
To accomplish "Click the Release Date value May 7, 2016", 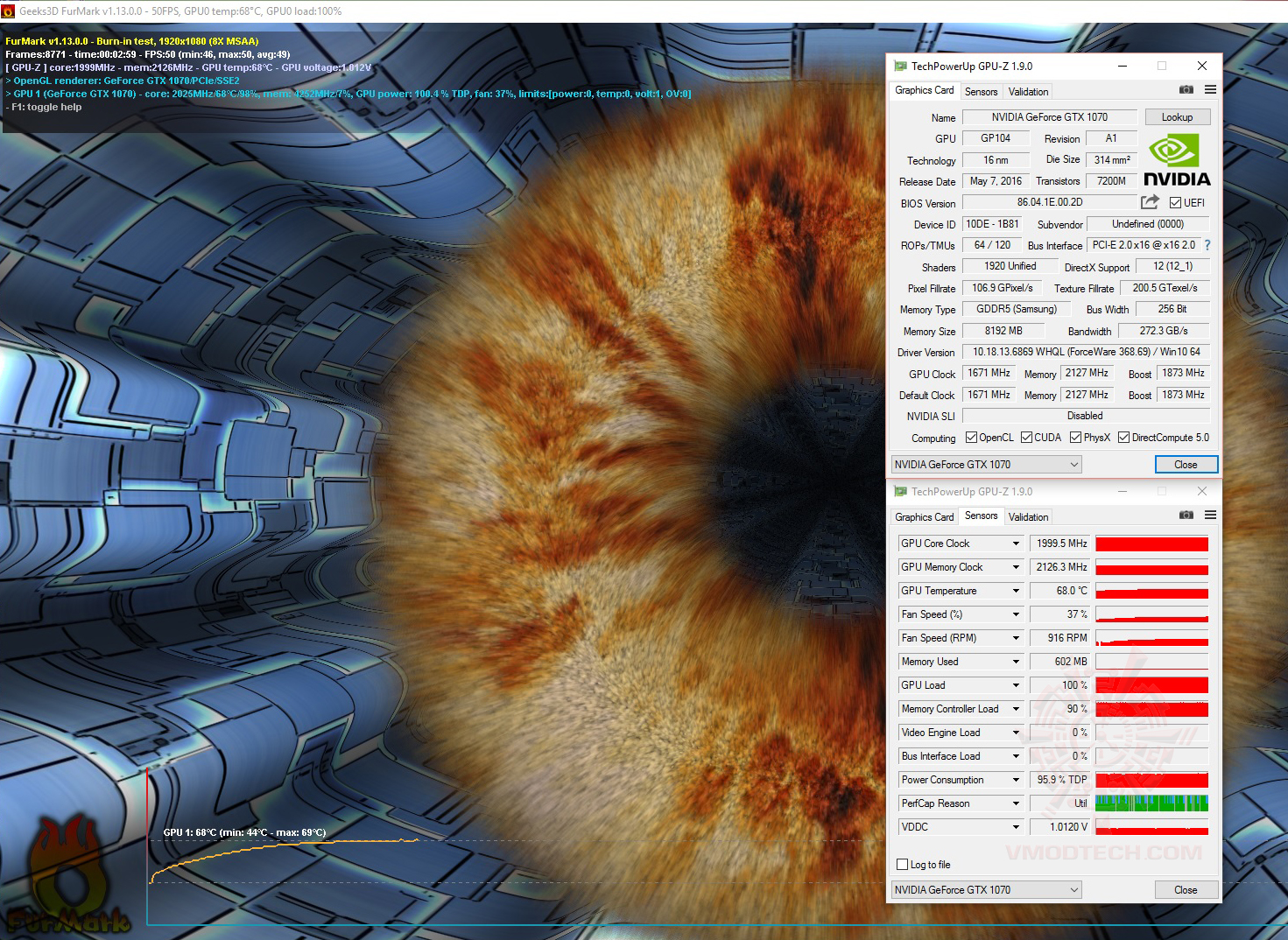I will (x=996, y=181).
